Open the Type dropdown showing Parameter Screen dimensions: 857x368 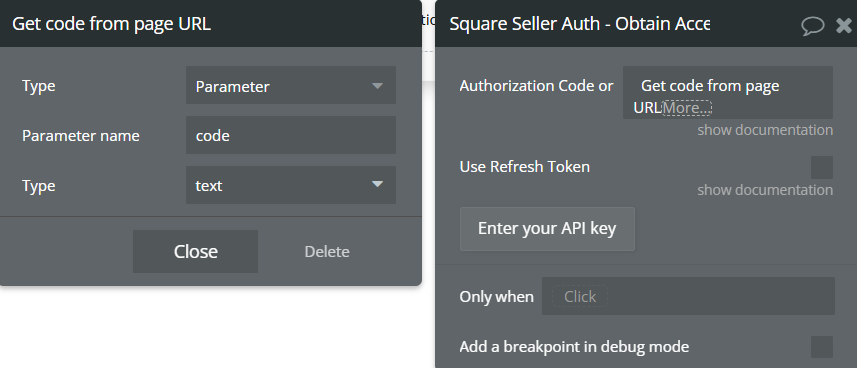point(291,85)
